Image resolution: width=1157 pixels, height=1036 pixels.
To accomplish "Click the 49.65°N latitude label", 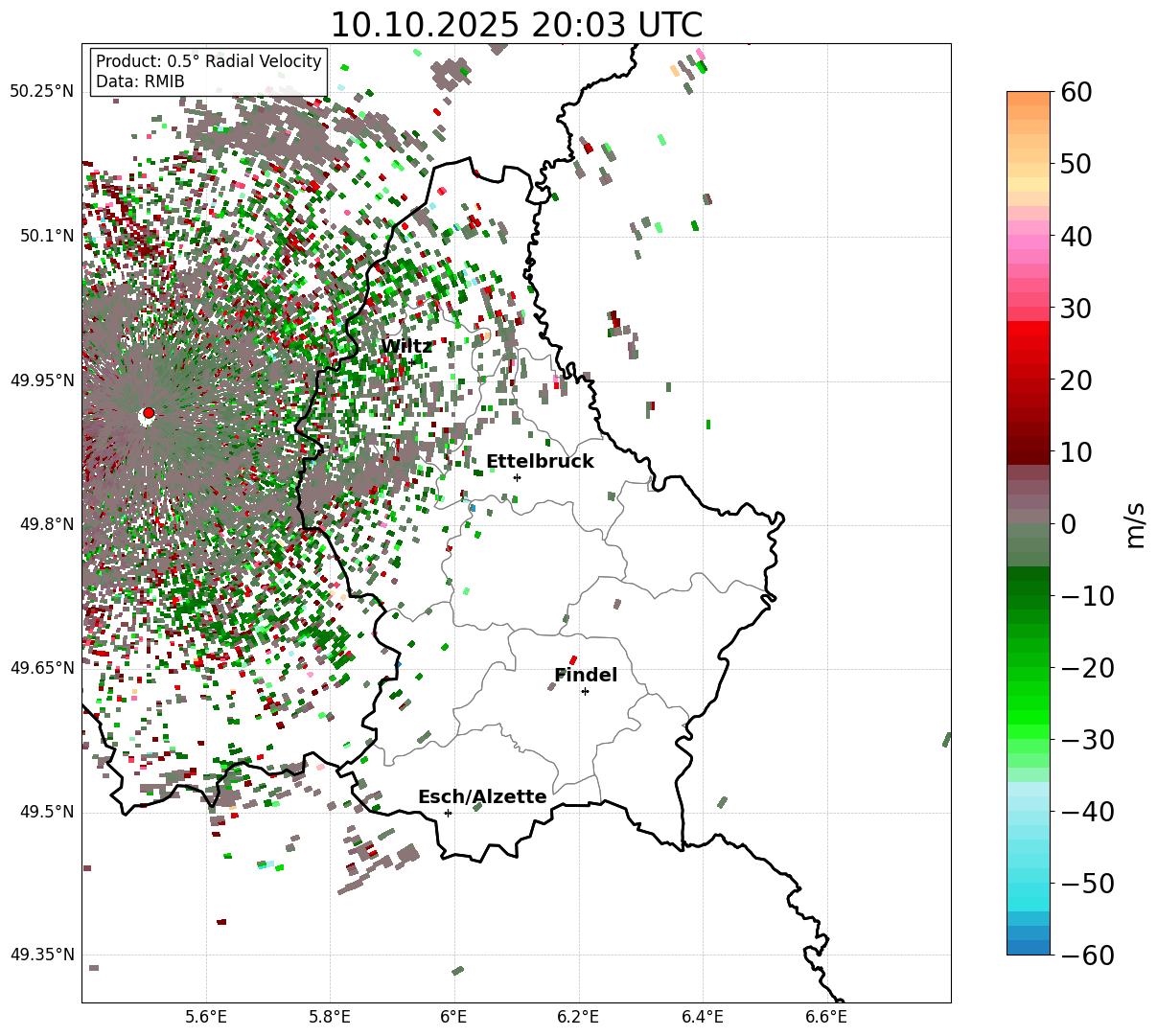I will (42, 668).
